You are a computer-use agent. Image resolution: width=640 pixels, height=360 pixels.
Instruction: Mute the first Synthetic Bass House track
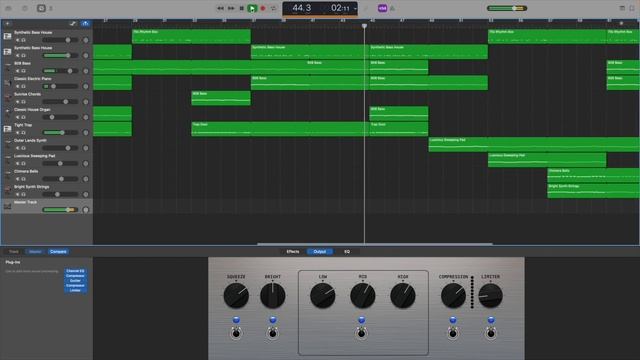tap(18, 40)
